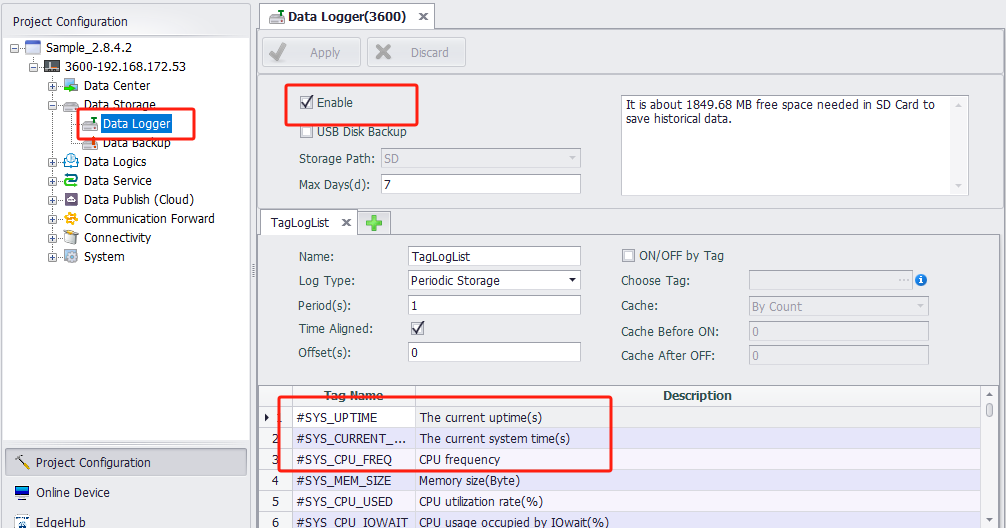Close the Data Logger(3600) tab
This screenshot has height=528, width=1006.
tap(423, 17)
